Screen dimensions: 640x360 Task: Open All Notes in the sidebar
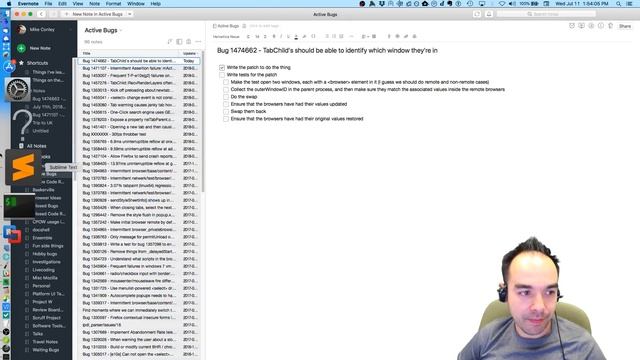click(36, 146)
